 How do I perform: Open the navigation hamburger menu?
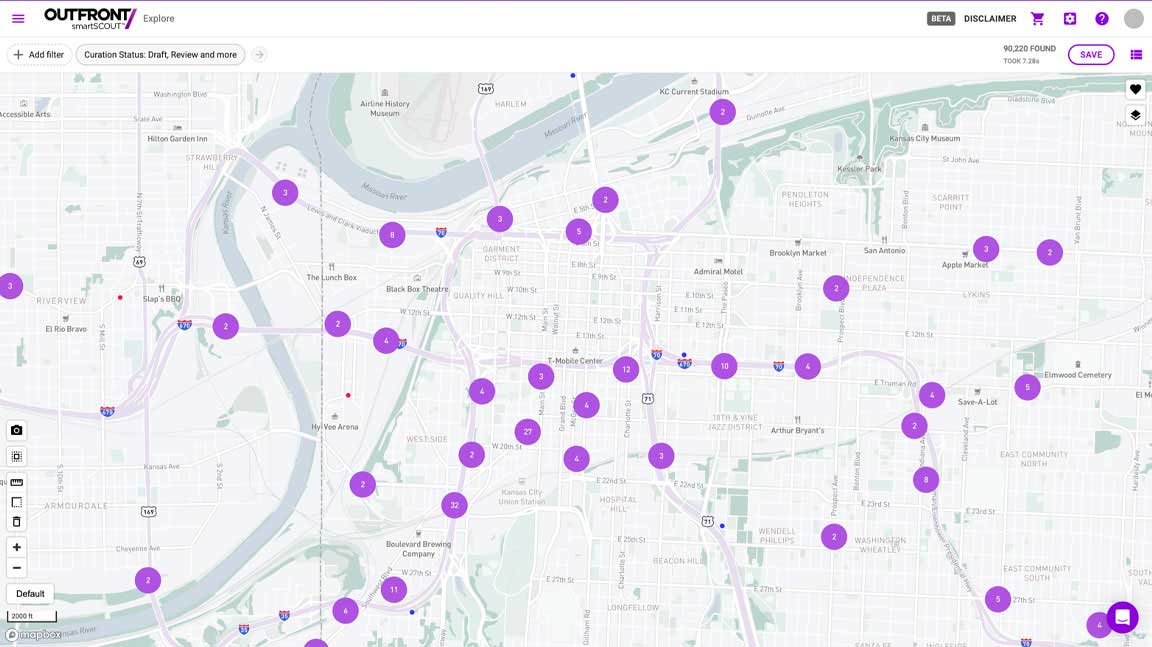pos(17,17)
